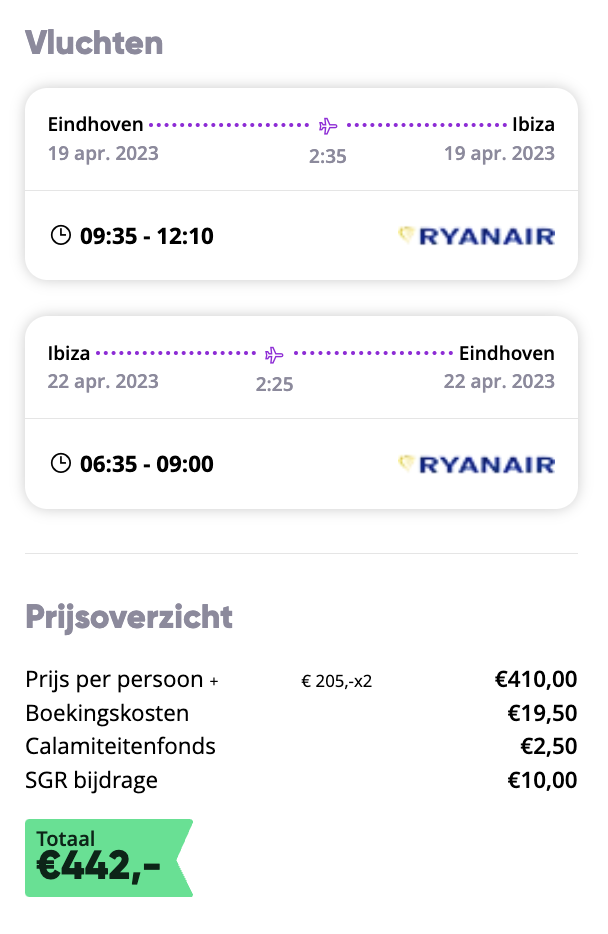
Task: Click the Boekingskosten price line
Action: click(x=301, y=713)
